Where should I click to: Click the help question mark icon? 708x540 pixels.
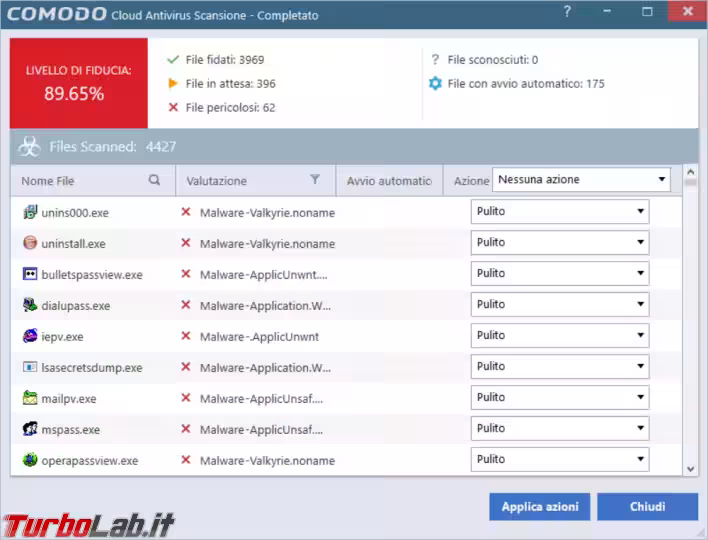[x=567, y=11]
